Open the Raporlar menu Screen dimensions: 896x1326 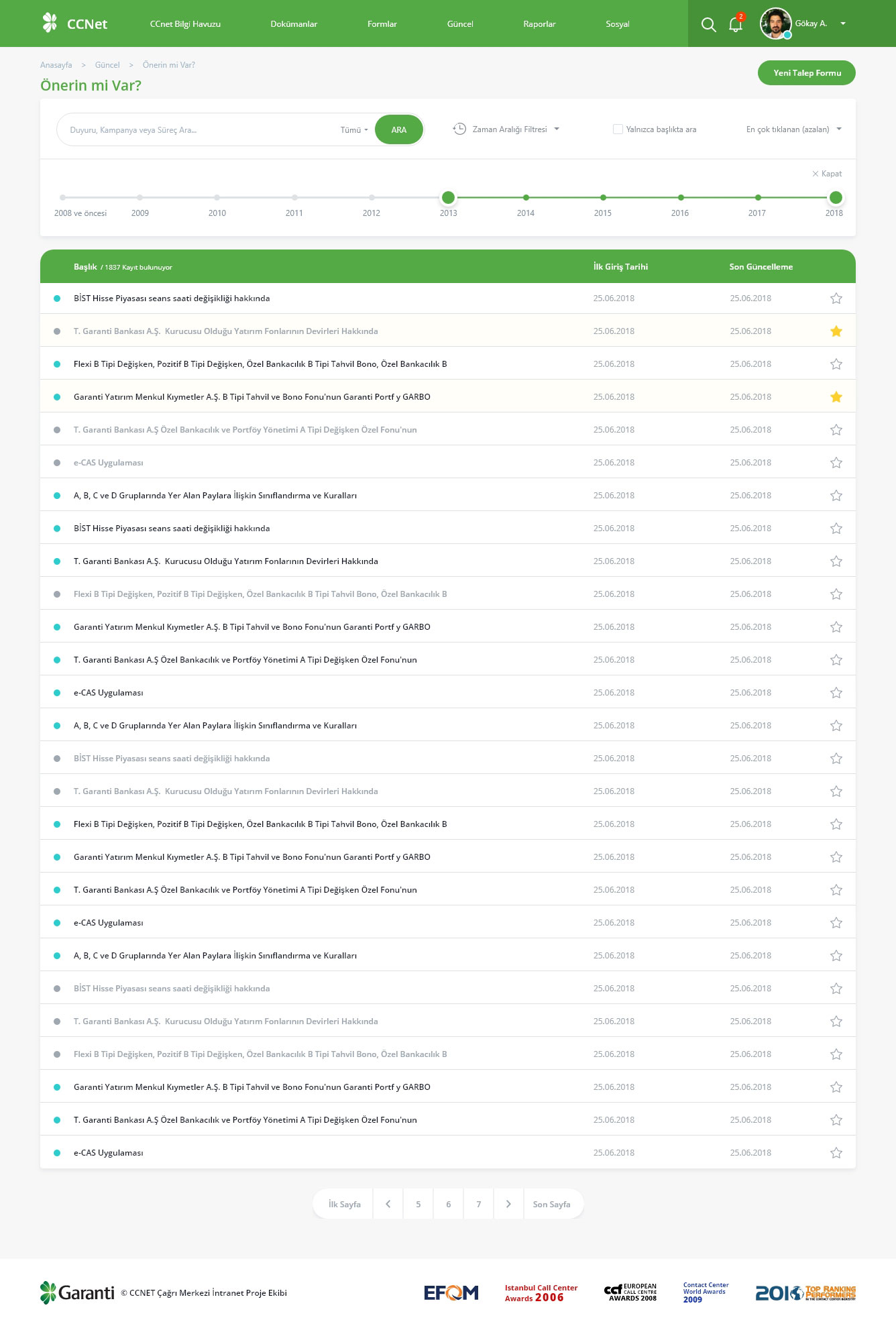coord(539,24)
